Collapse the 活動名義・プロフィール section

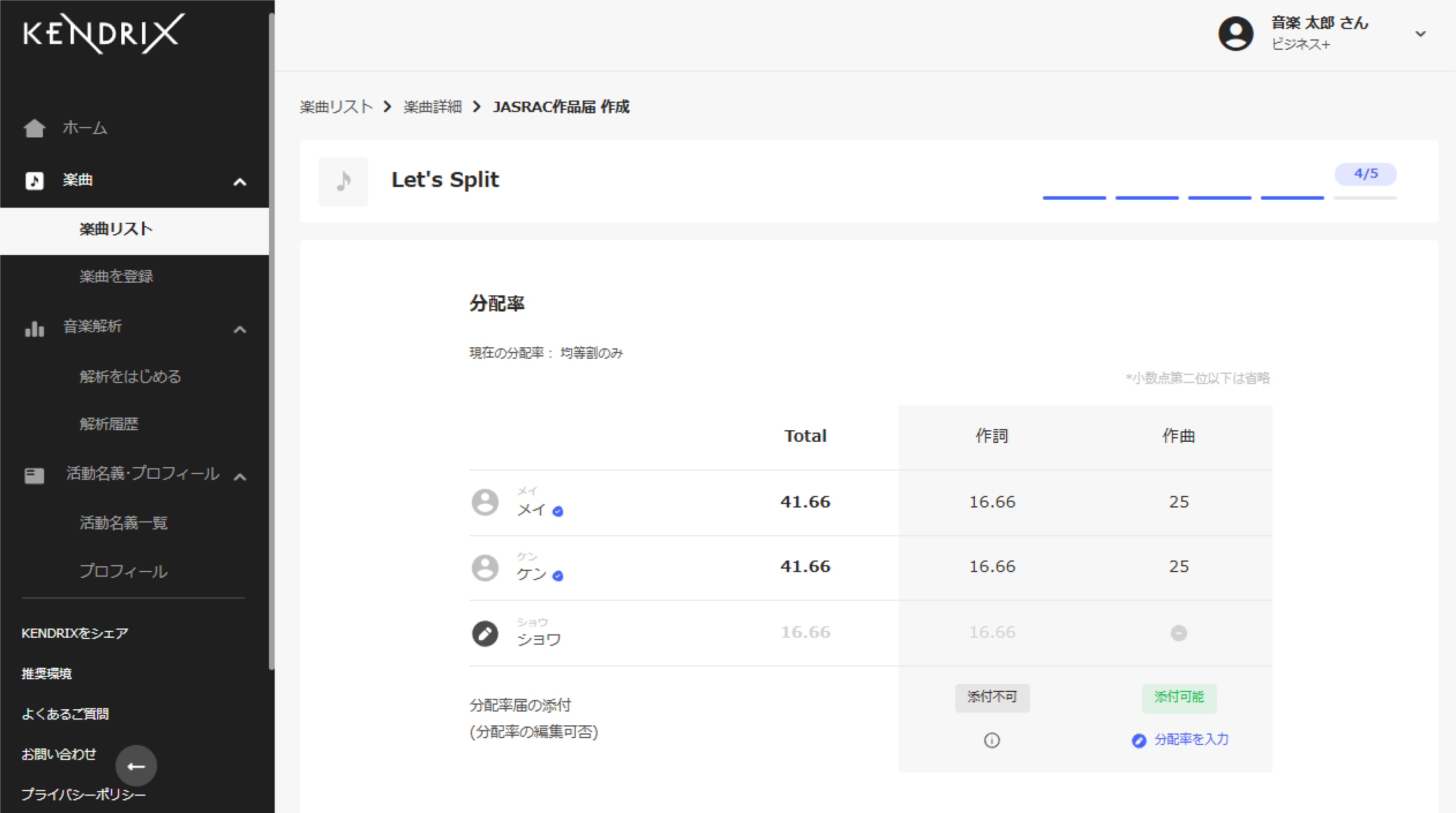coord(239,477)
